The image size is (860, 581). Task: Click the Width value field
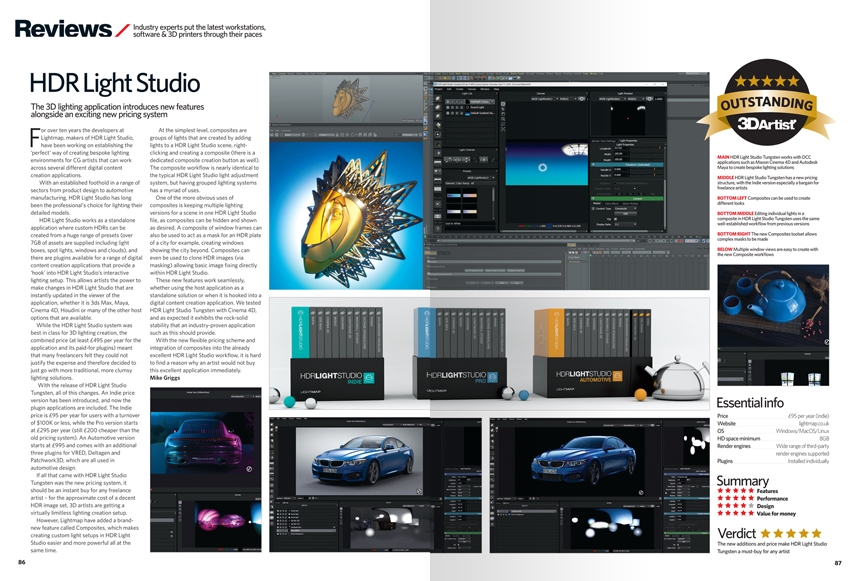point(621,154)
